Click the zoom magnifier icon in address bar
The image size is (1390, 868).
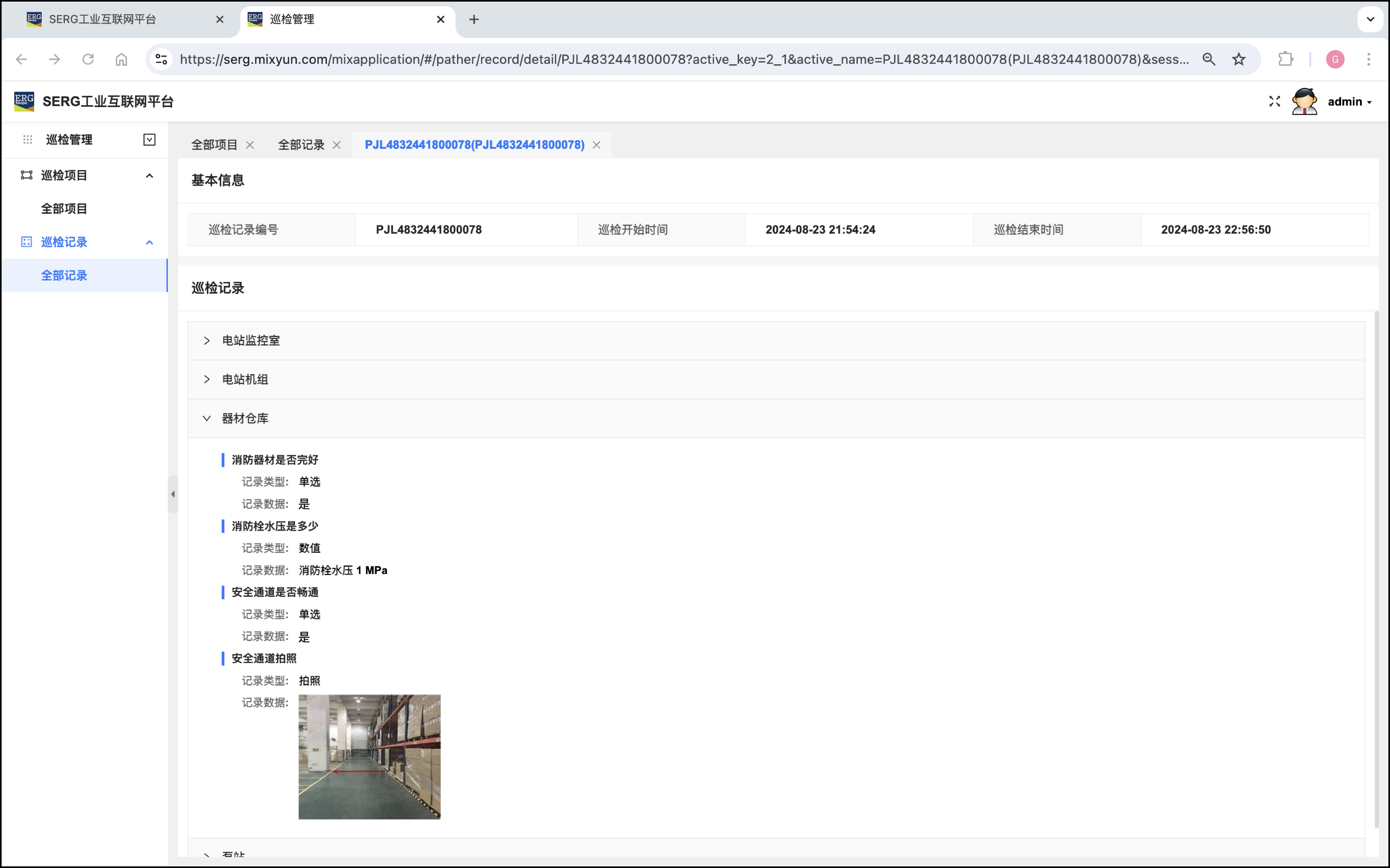coord(1209,59)
